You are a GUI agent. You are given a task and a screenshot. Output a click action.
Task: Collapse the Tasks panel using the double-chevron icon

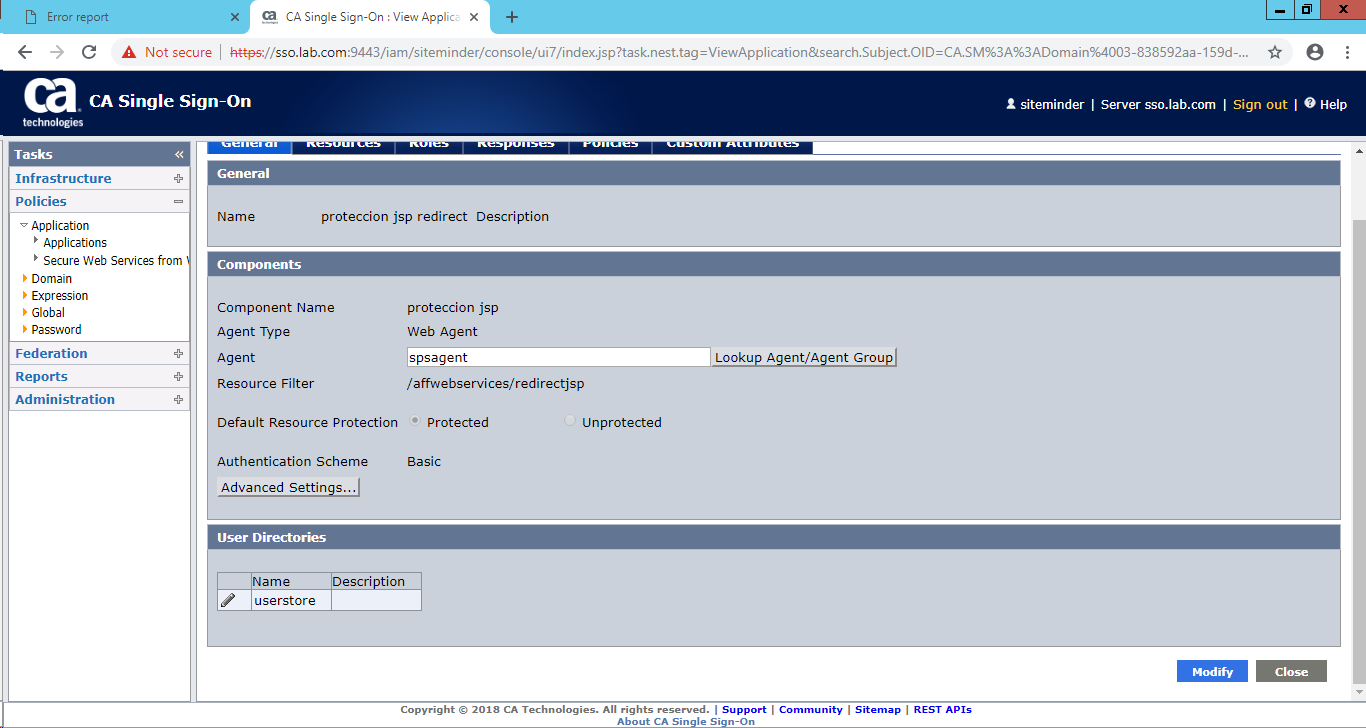(179, 155)
